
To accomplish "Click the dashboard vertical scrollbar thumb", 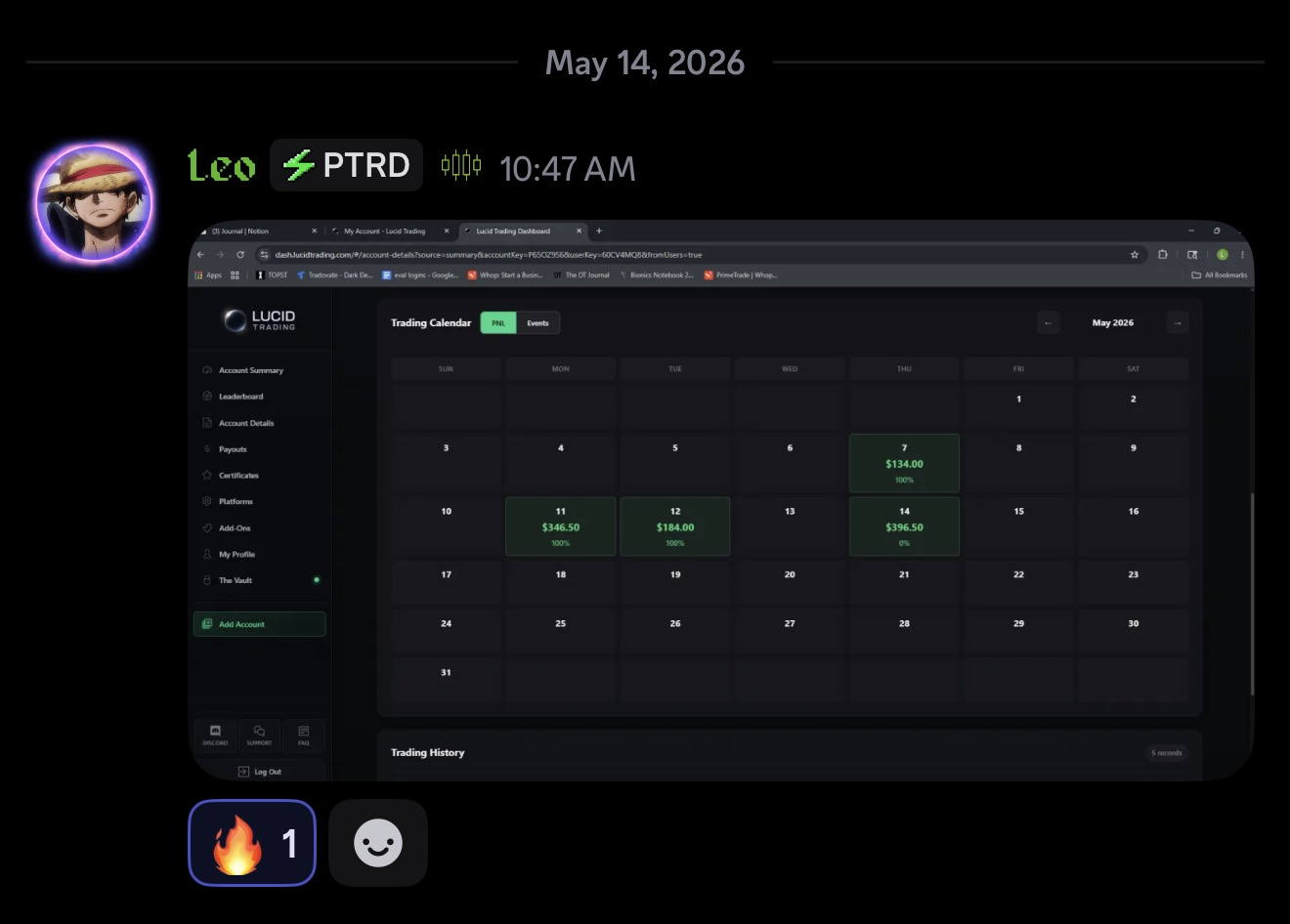I will click(1252, 594).
